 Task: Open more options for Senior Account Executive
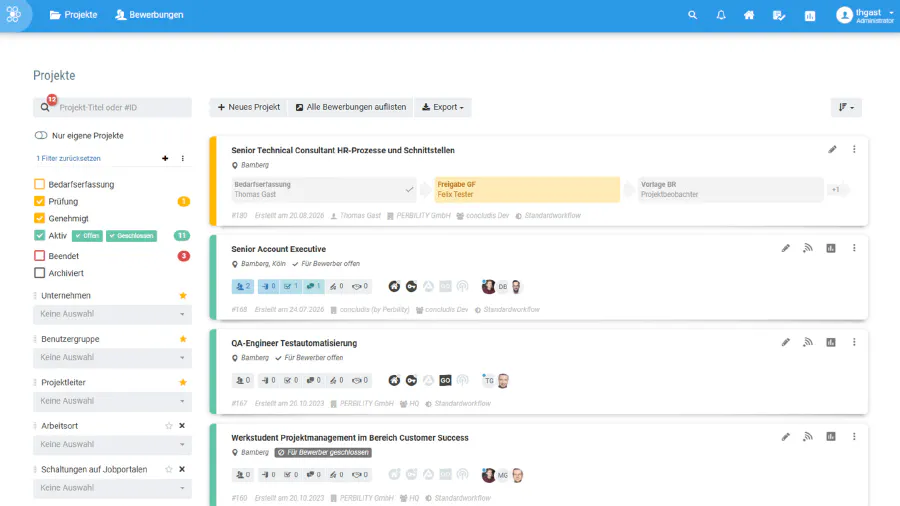coord(854,248)
